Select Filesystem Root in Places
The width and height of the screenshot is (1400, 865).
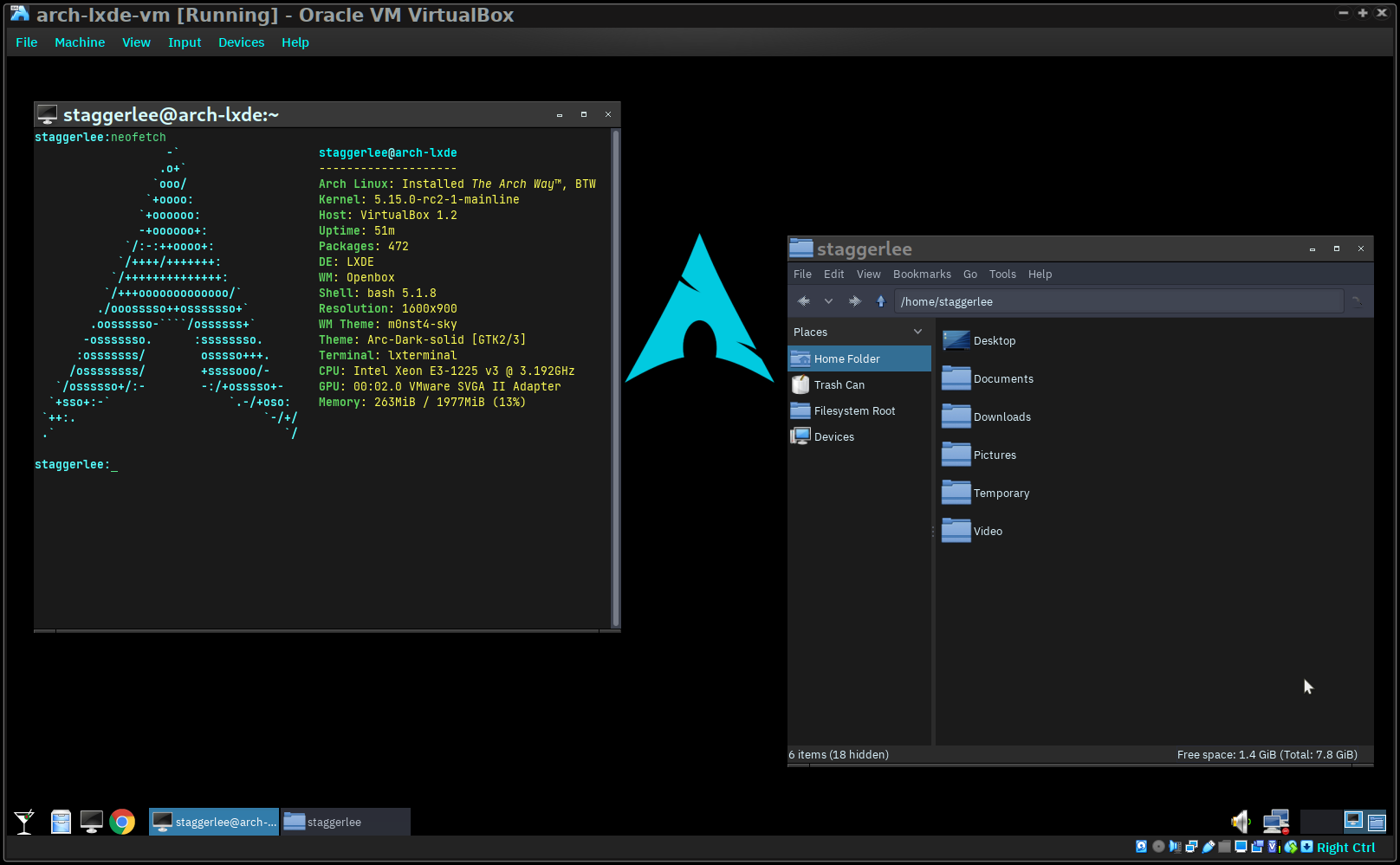859,410
